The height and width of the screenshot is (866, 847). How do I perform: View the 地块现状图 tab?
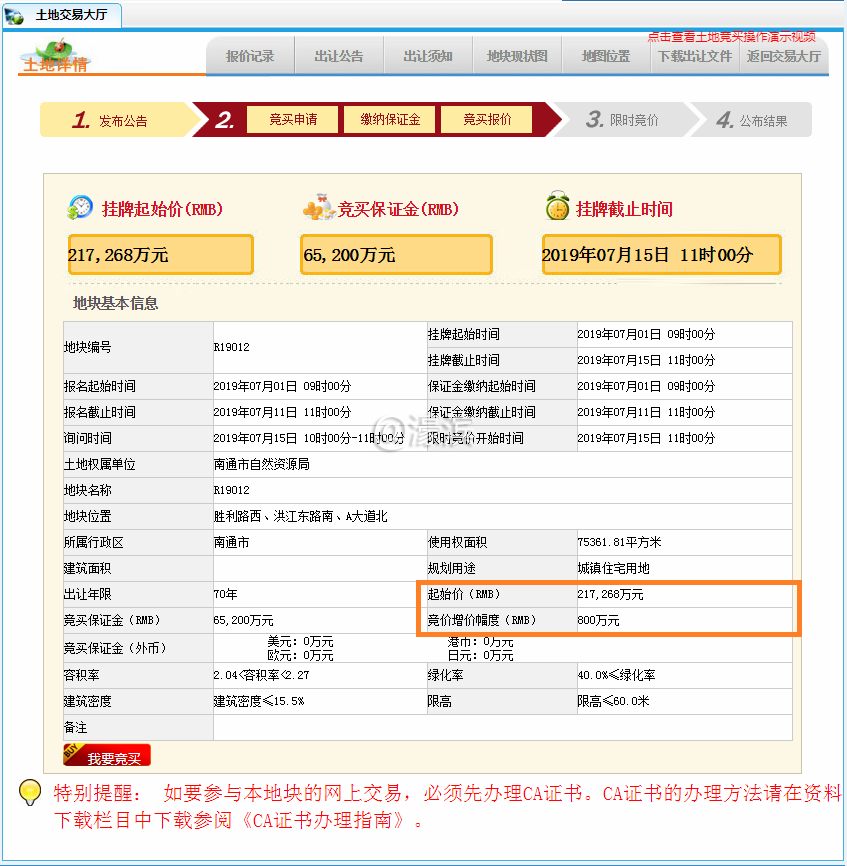[x=517, y=57]
